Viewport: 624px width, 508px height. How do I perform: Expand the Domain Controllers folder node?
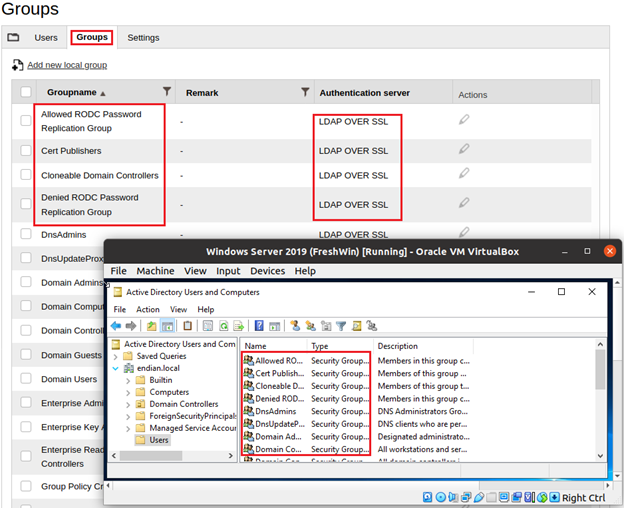tap(128, 405)
